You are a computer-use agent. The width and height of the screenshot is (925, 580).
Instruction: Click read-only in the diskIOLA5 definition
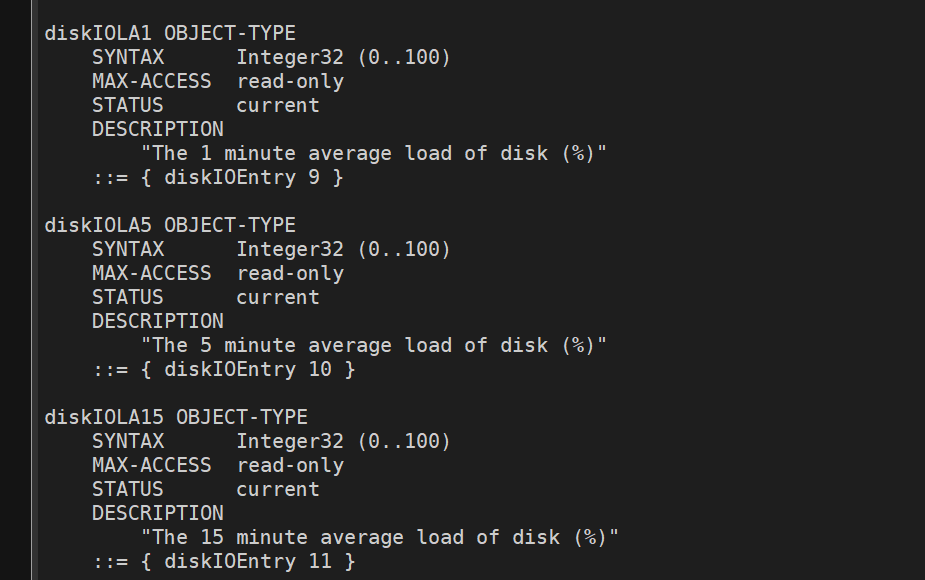click(x=290, y=273)
